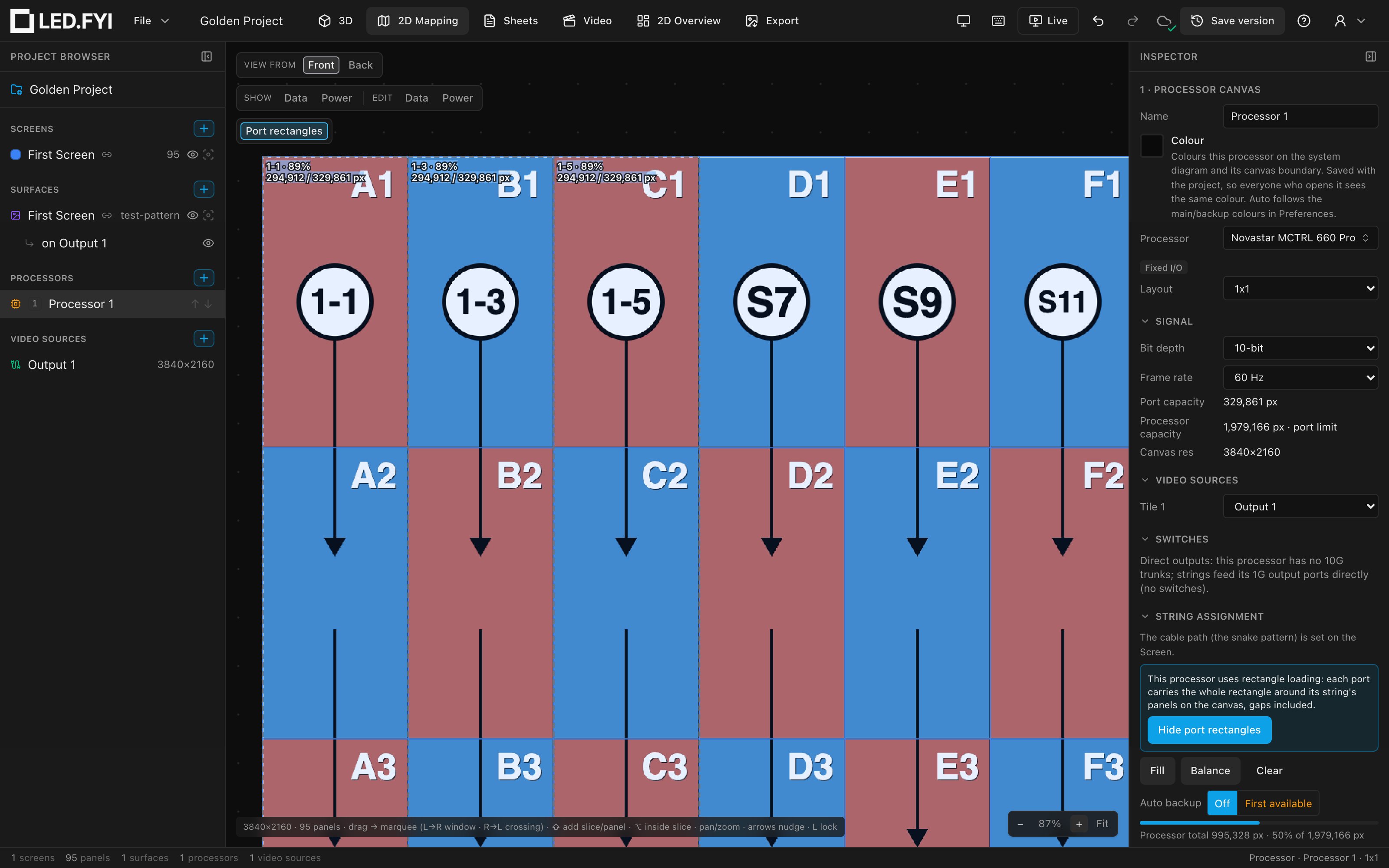Toggle visibility of First Screen surface
Image resolution: width=1389 pixels, height=868 pixels.
click(193, 215)
